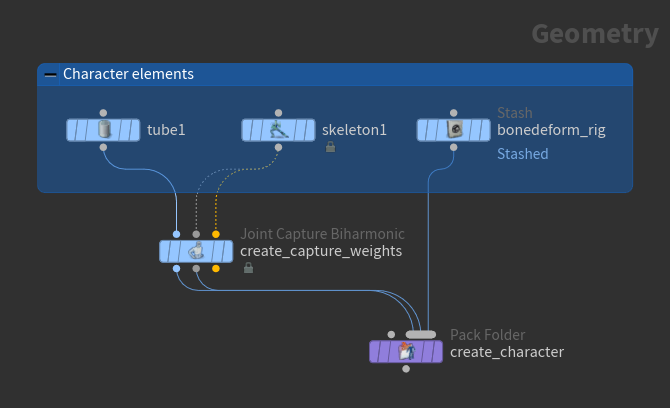Select the create_character Pack Folder icon

click(x=406, y=351)
